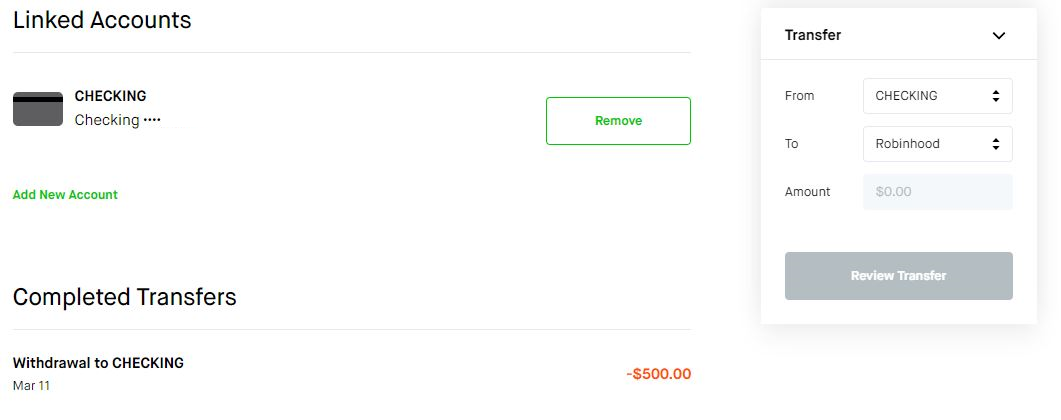This screenshot has width=1061, height=420.
Task: Focus the Amount field showing $0.00
Action: (937, 191)
